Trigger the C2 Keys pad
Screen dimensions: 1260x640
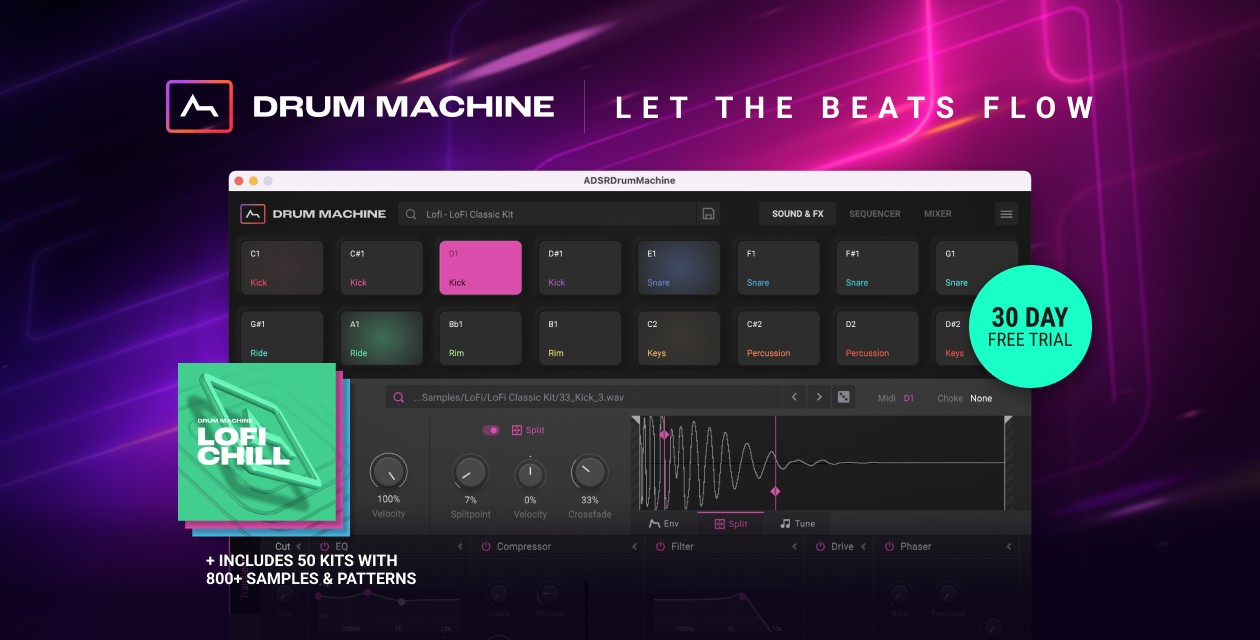[x=679, y=338]
